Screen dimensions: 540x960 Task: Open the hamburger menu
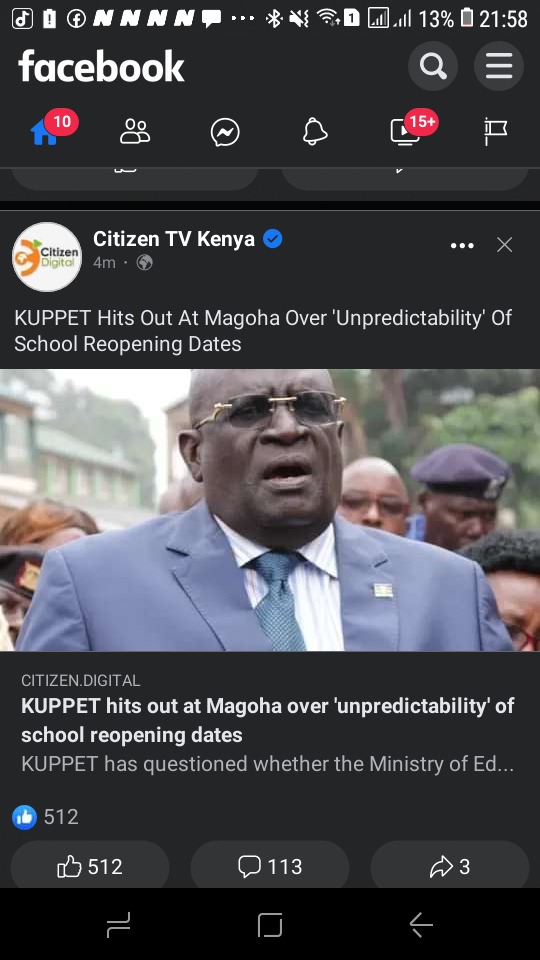(x=499, y=66)
